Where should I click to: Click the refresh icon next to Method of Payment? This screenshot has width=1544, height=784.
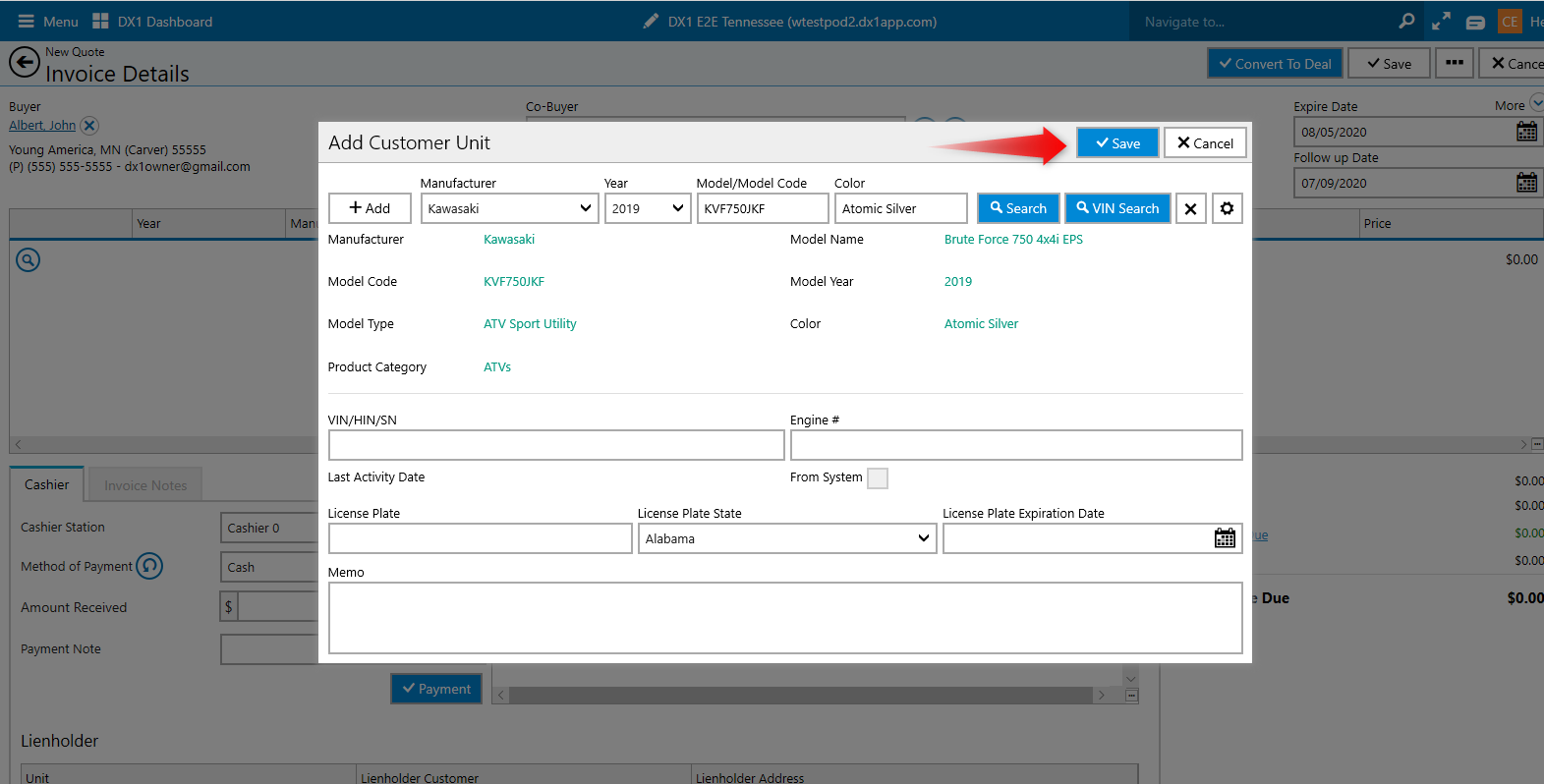coord(149,566)
